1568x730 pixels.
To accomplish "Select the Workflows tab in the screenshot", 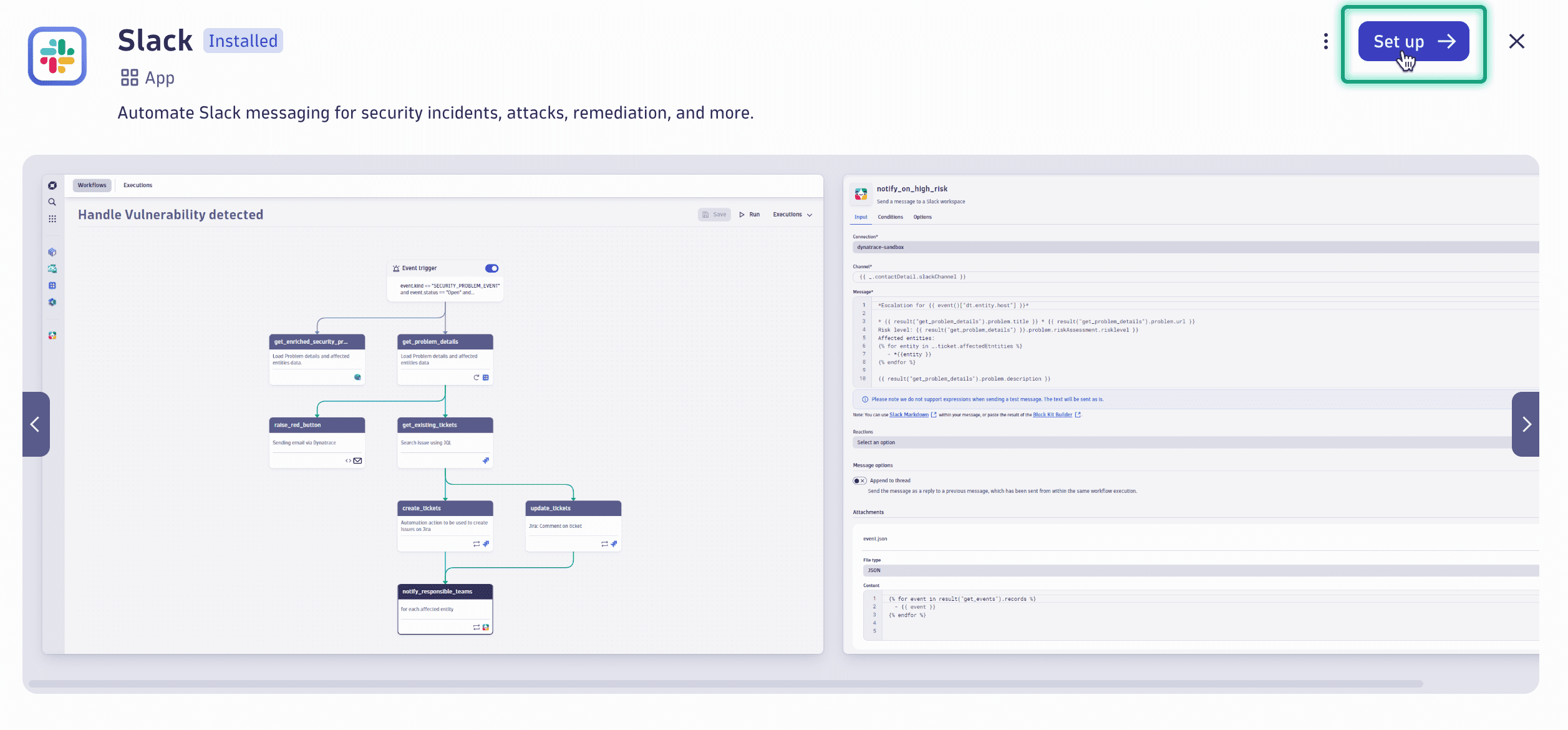I will pyautogui.click(x=92, y=185).
